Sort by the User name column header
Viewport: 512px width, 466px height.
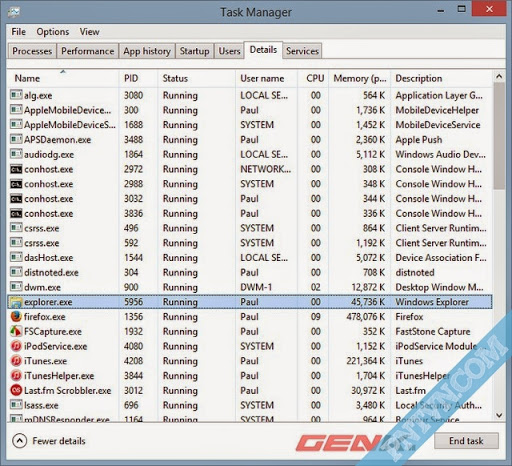tap(266, 78)
